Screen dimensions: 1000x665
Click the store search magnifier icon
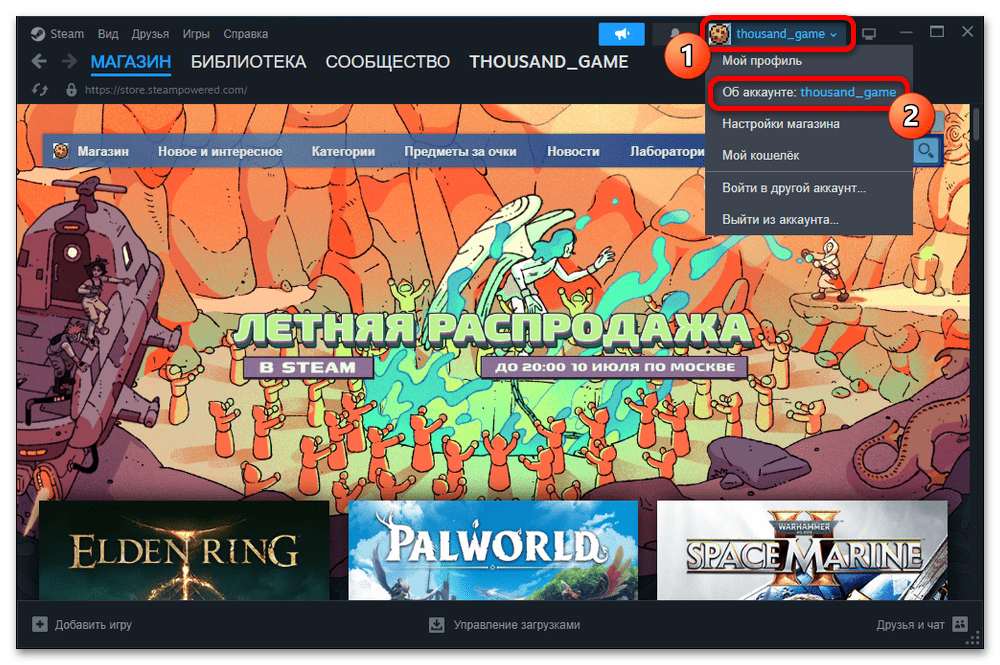(x=927, y=151)
